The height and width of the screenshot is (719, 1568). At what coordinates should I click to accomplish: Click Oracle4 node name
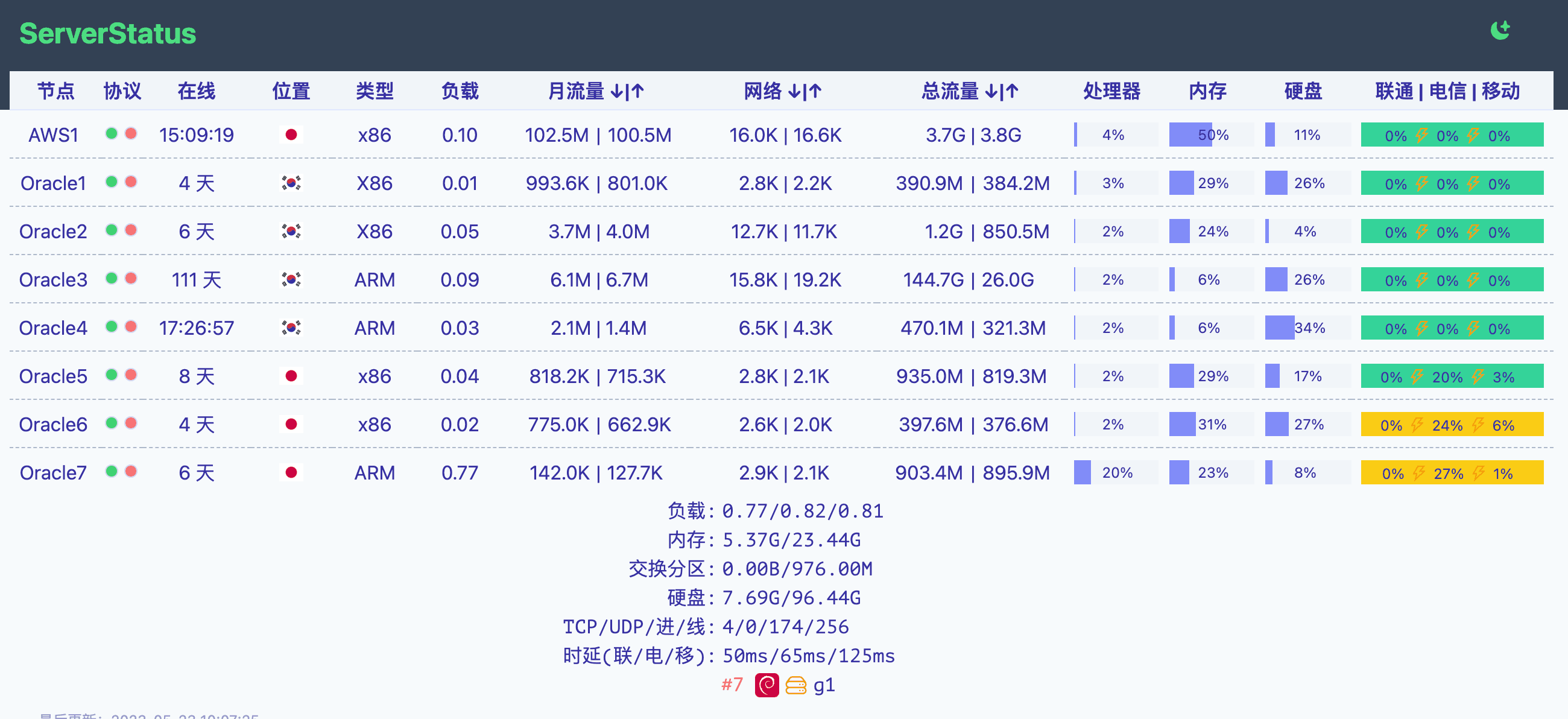point(53,328)
